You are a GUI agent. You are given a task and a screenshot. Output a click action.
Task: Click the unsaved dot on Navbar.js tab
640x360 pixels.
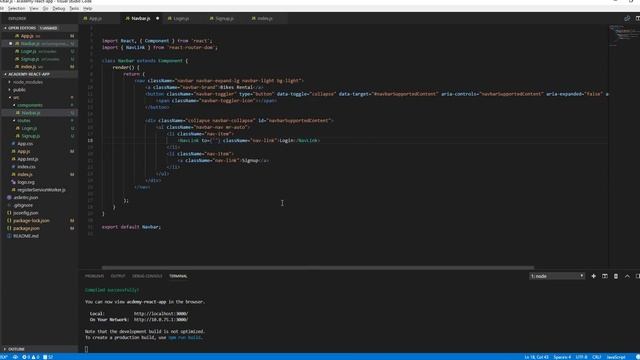pos(158,18)
